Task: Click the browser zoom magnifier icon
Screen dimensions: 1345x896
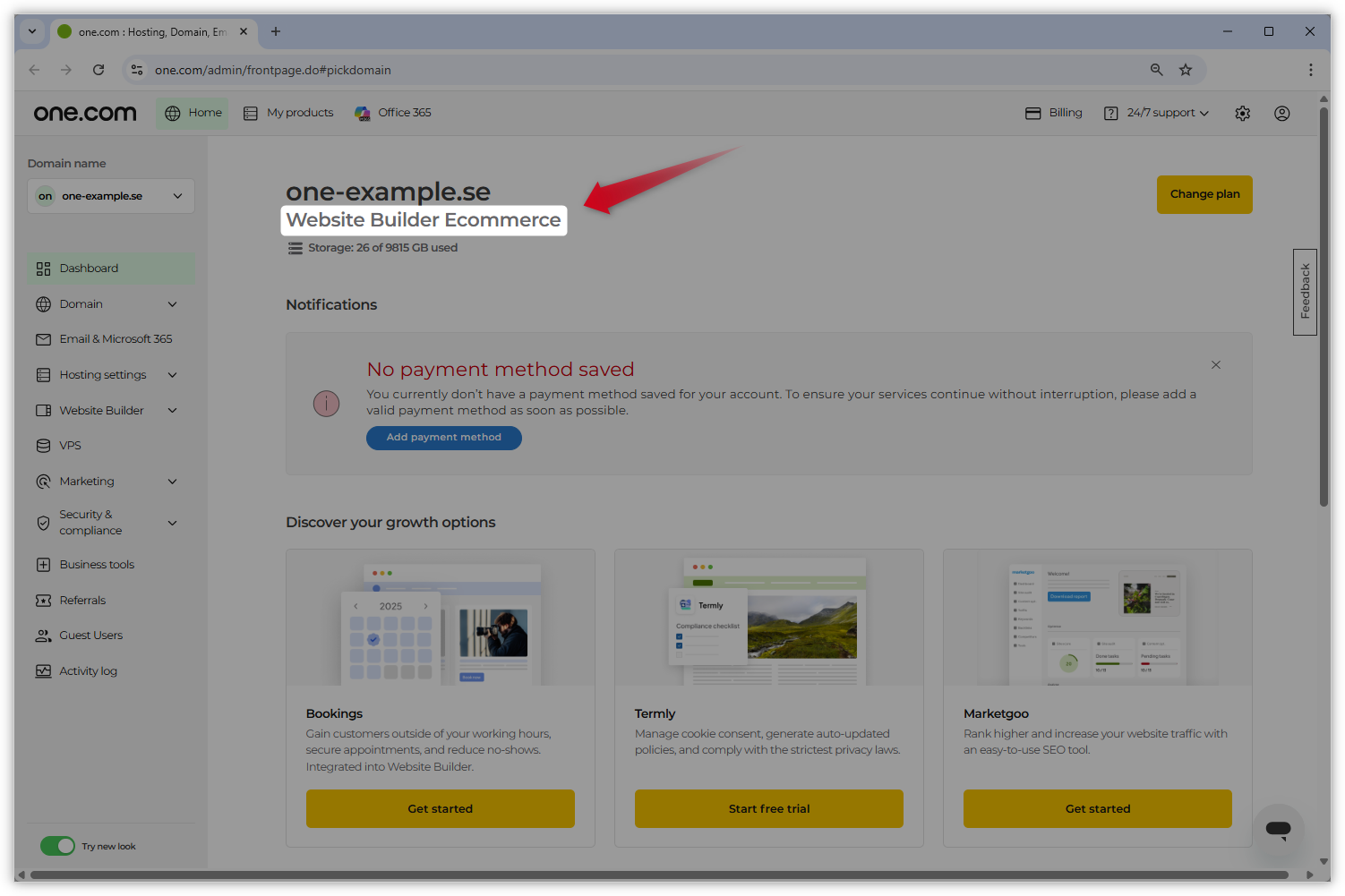Action: pyautogui.click(x=1156, y=70)
